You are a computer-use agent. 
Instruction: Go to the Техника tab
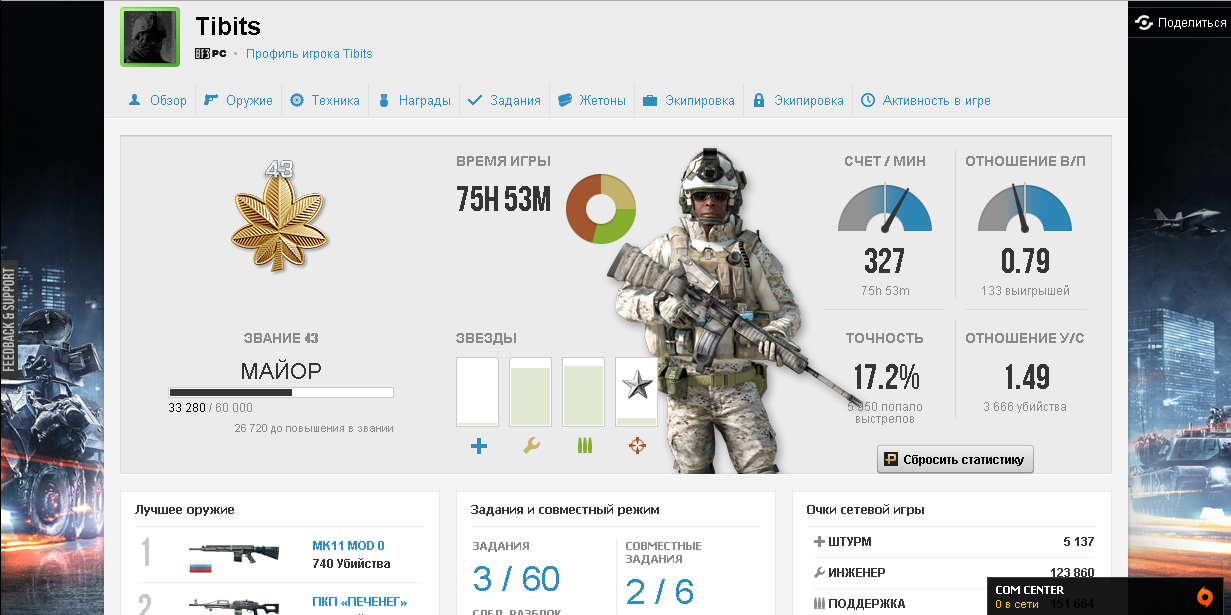pyautogui.click(x=325, y=100)
